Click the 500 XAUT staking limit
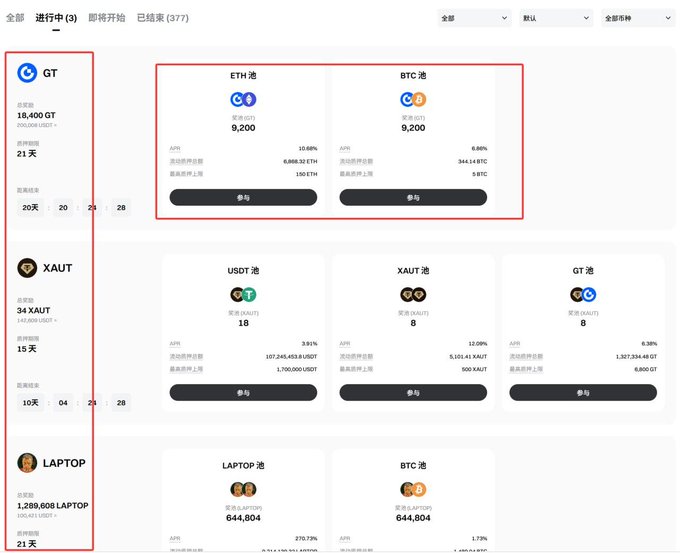The height and width of the screenshot is (553, 680). (x=474, y=369)
